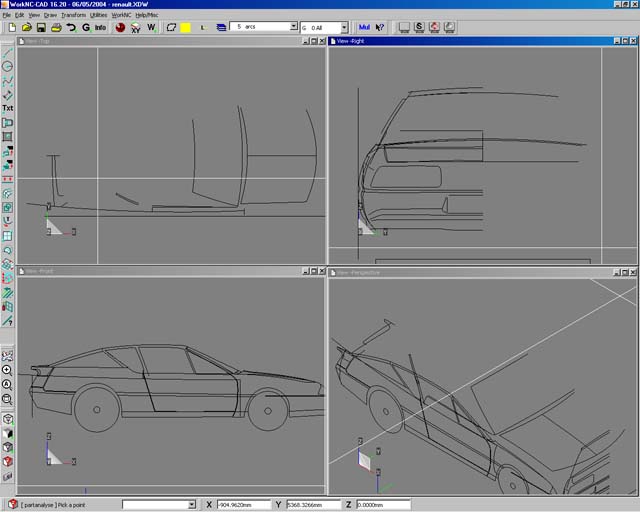640x512 pixels.
Task: Open the Transform menu
Action: tap(73, 15)
